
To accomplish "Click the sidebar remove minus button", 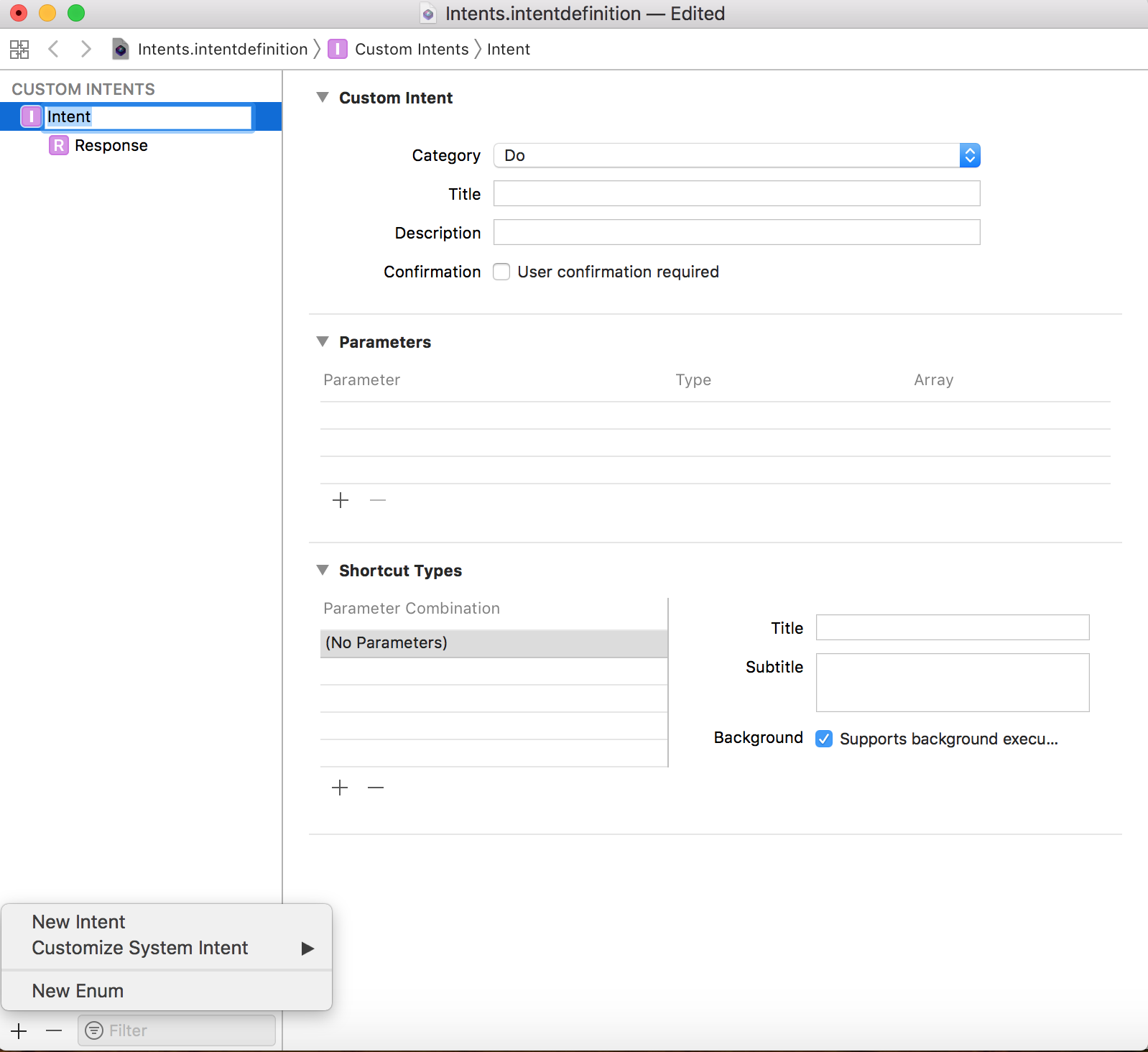I will [x=54, y=1031].
